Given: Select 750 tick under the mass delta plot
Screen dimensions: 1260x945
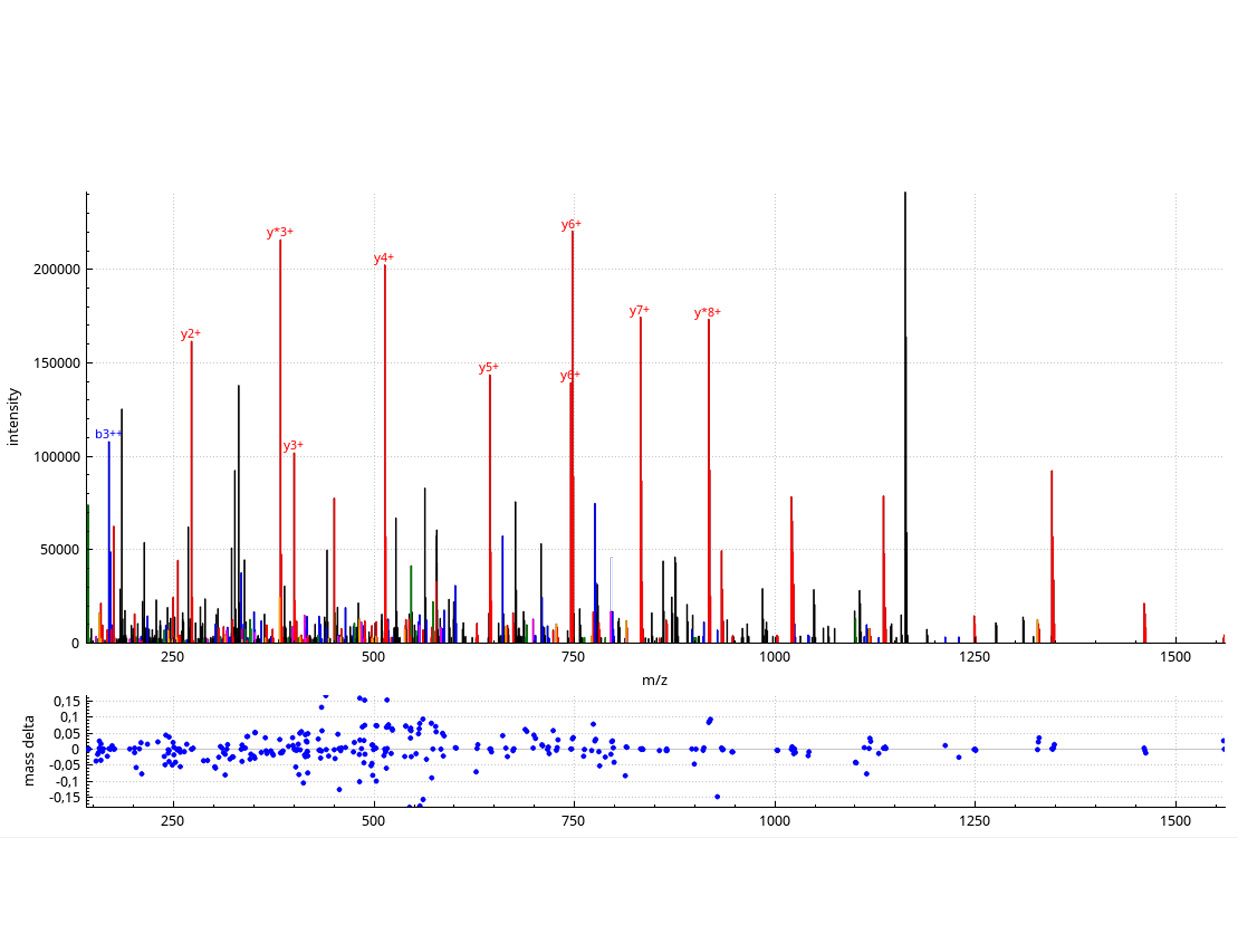Looking at the screenshot, I should tap(574, 820).
